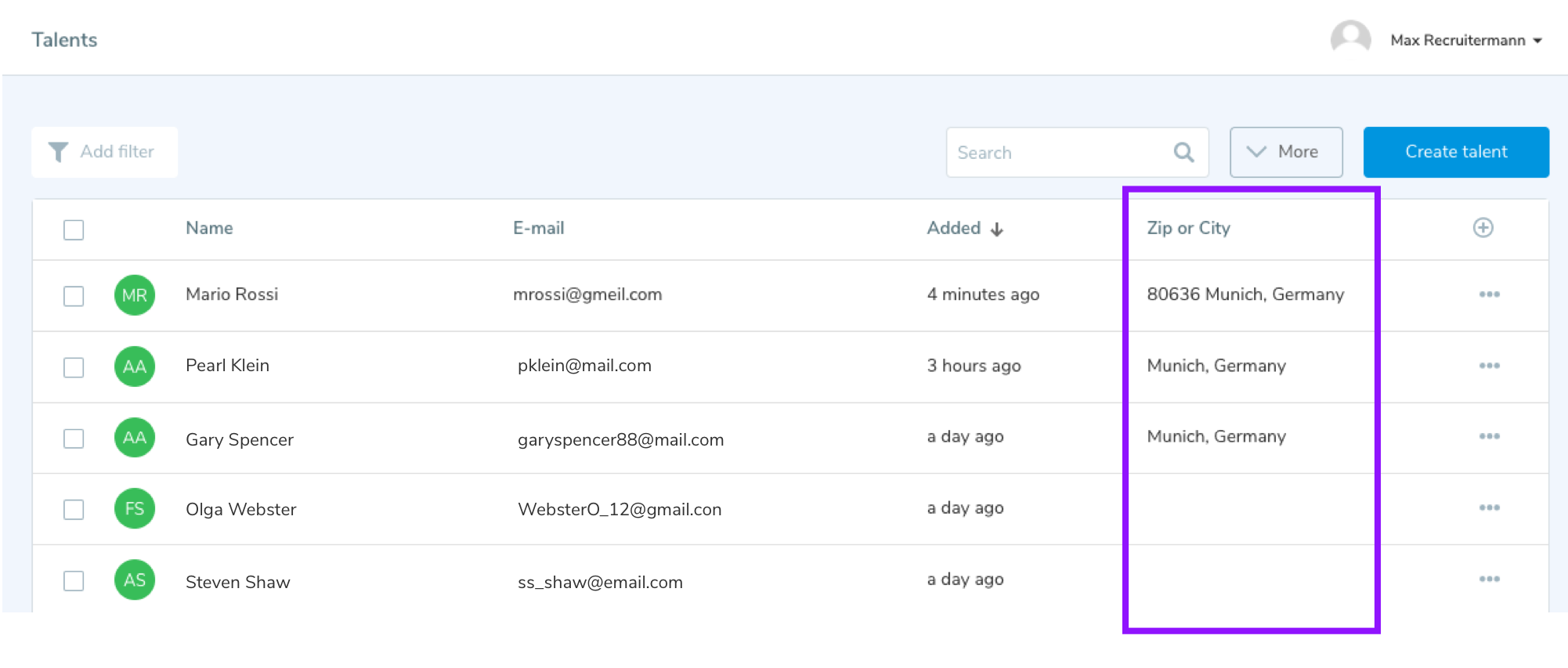Click the user profile avatar picture
The image size is (1568, 668).
click(x=1350, y=39)
